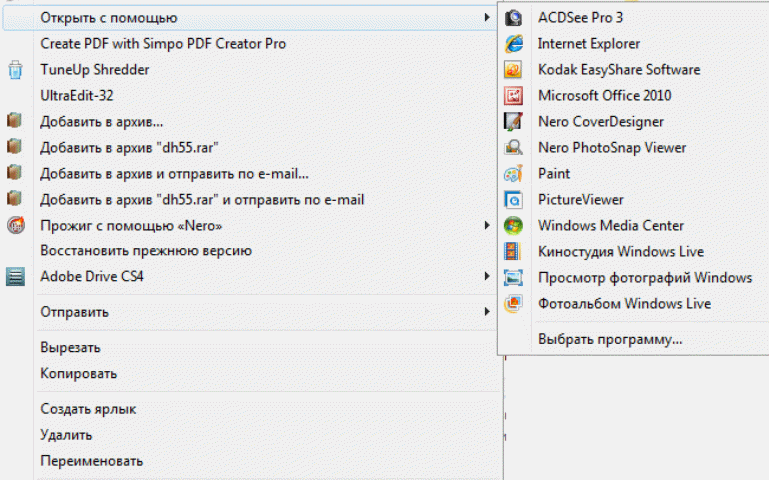
Task: Open with Фотоальбом Windows Live
Action: [x=625, y=303]
